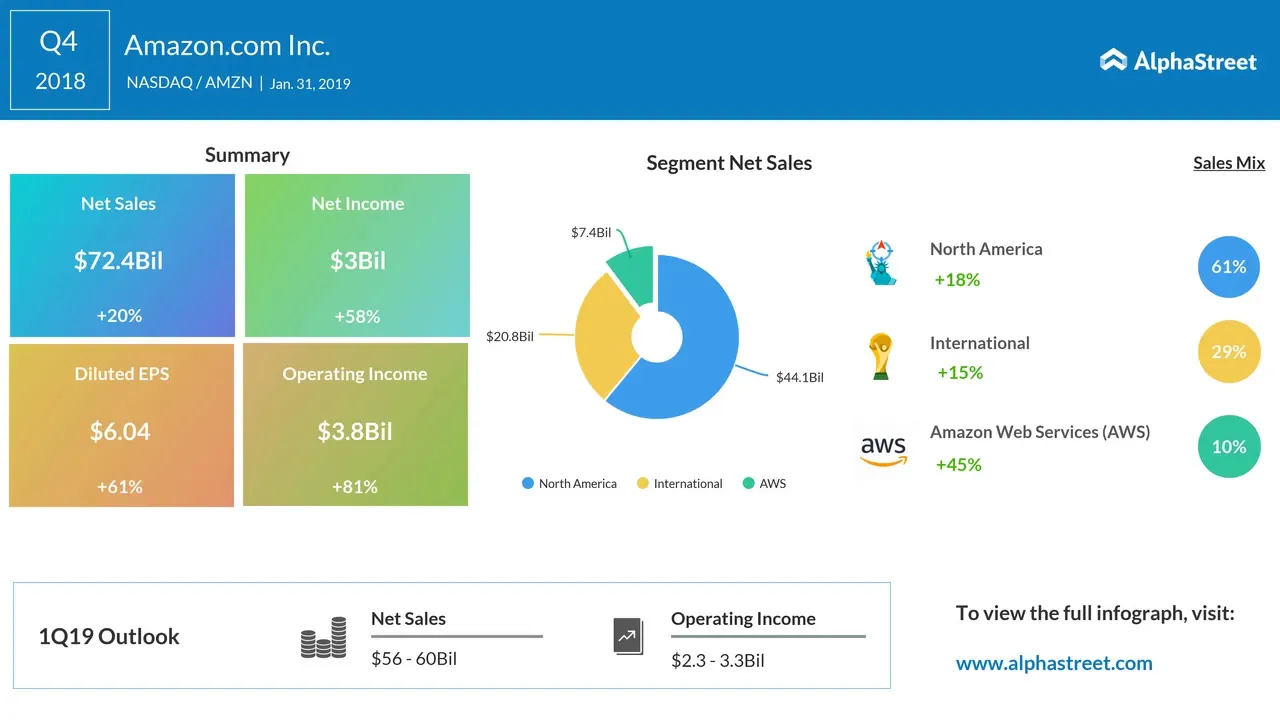The width and height of the screenshot is (1280, 720).
Task: Click the $56 - 60Bil outlook value
Action: [414, 659]
